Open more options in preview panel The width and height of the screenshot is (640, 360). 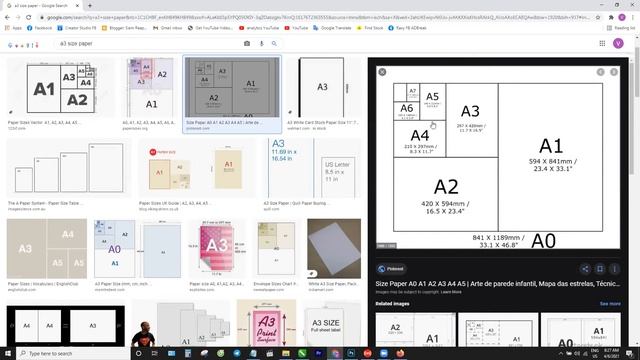tap(614, 269)
